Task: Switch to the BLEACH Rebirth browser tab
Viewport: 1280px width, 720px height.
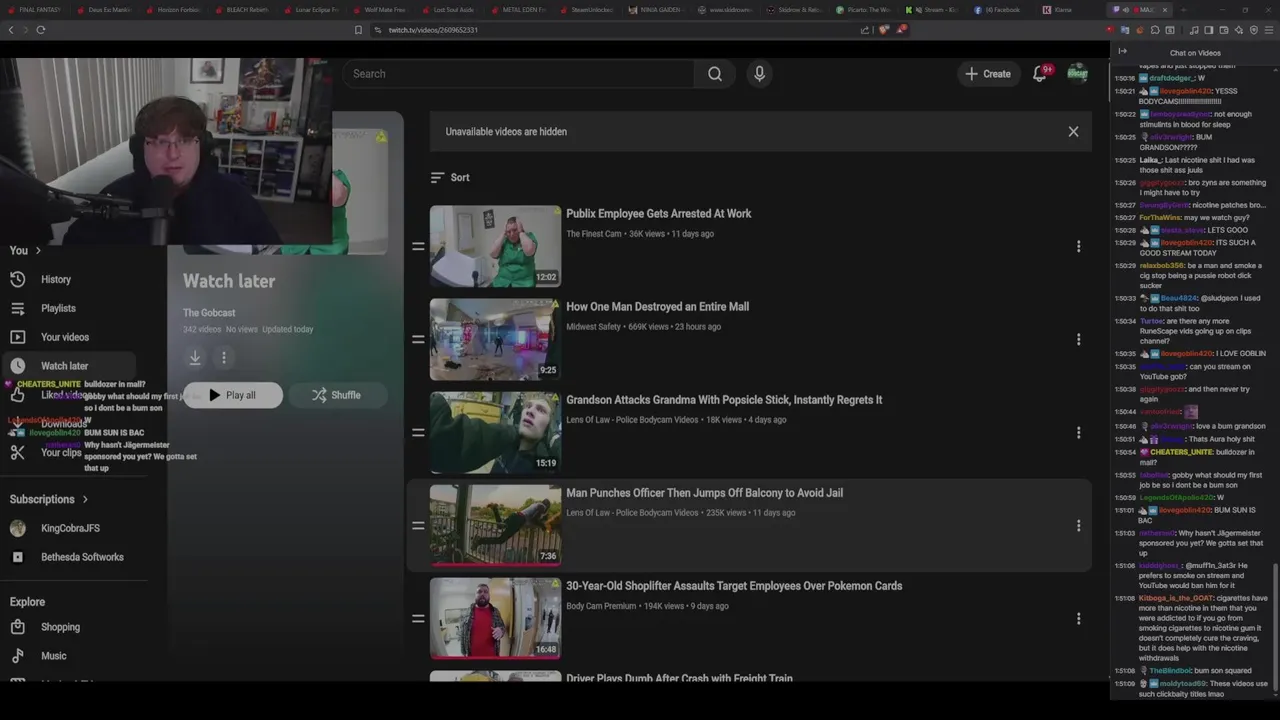Action: tap(243, 10)
